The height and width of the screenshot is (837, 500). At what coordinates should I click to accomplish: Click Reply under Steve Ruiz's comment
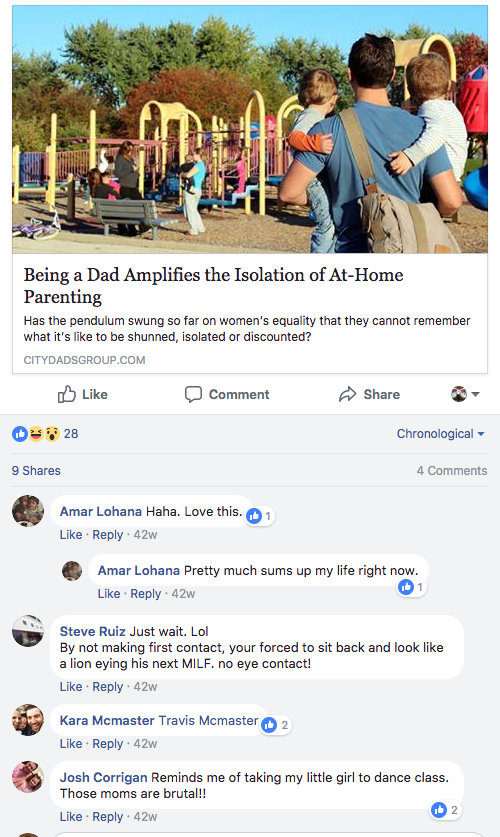108,687
